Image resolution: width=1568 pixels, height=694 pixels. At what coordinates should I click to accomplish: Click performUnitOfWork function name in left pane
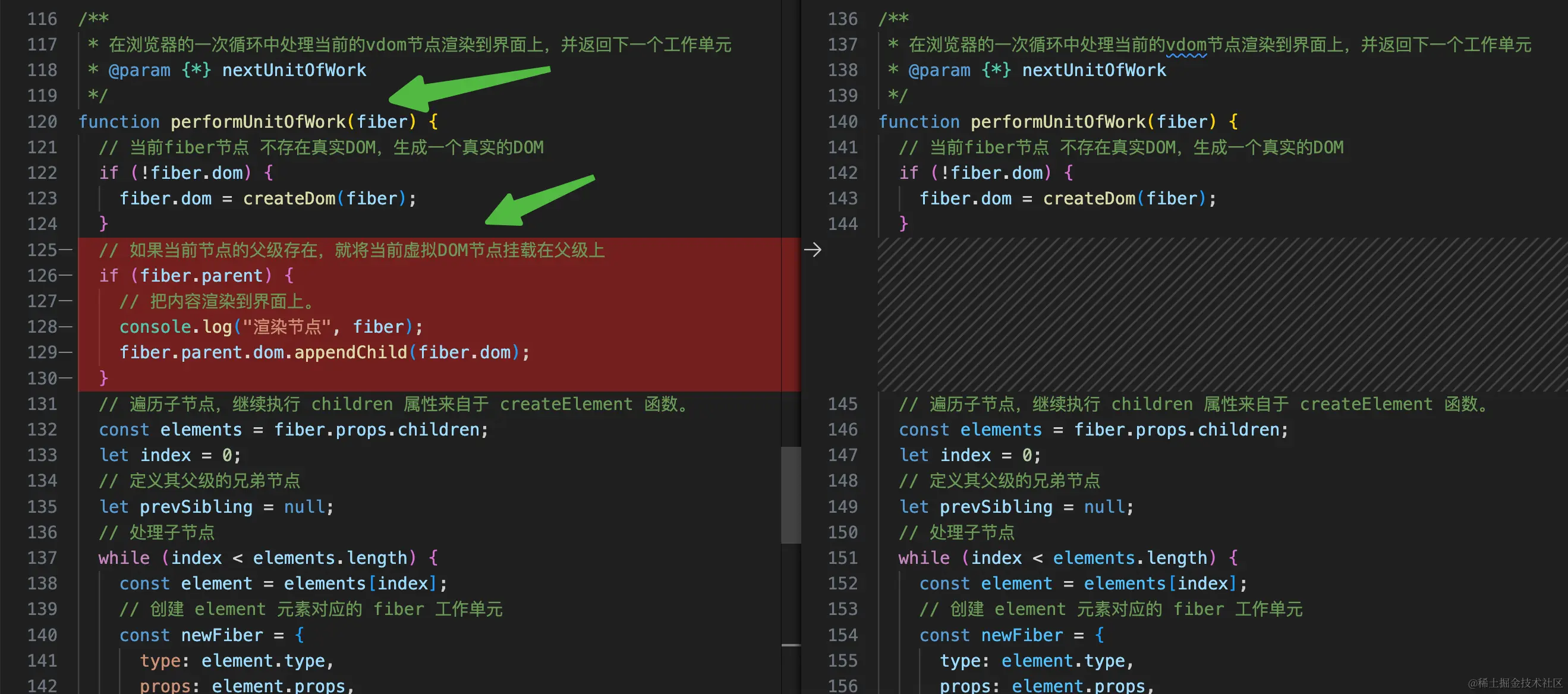click(257, 122)
